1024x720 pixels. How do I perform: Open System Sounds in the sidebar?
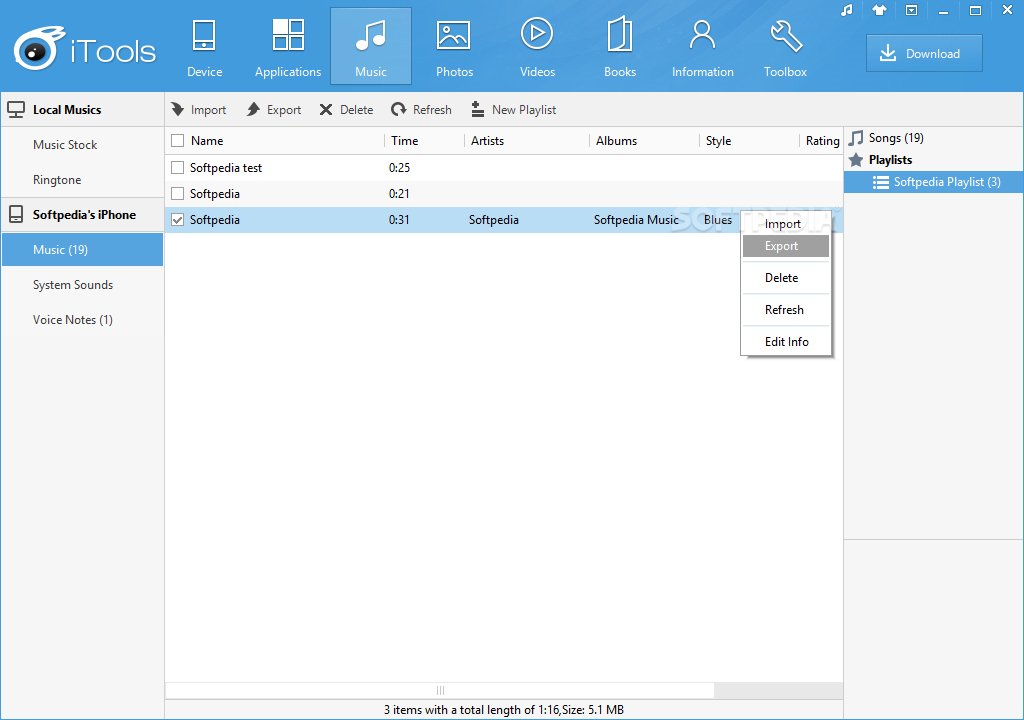point(82,285)
